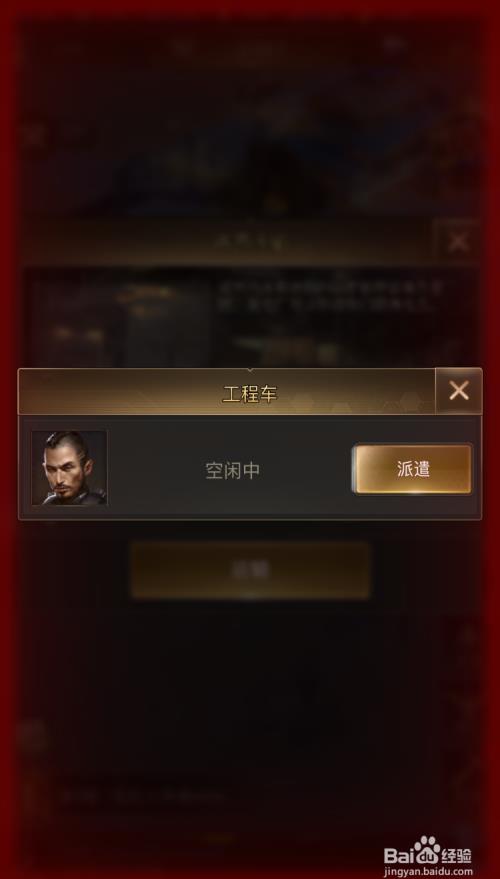Tap the blurred gold button below dialog
The image size is (500, 879).
250,570
